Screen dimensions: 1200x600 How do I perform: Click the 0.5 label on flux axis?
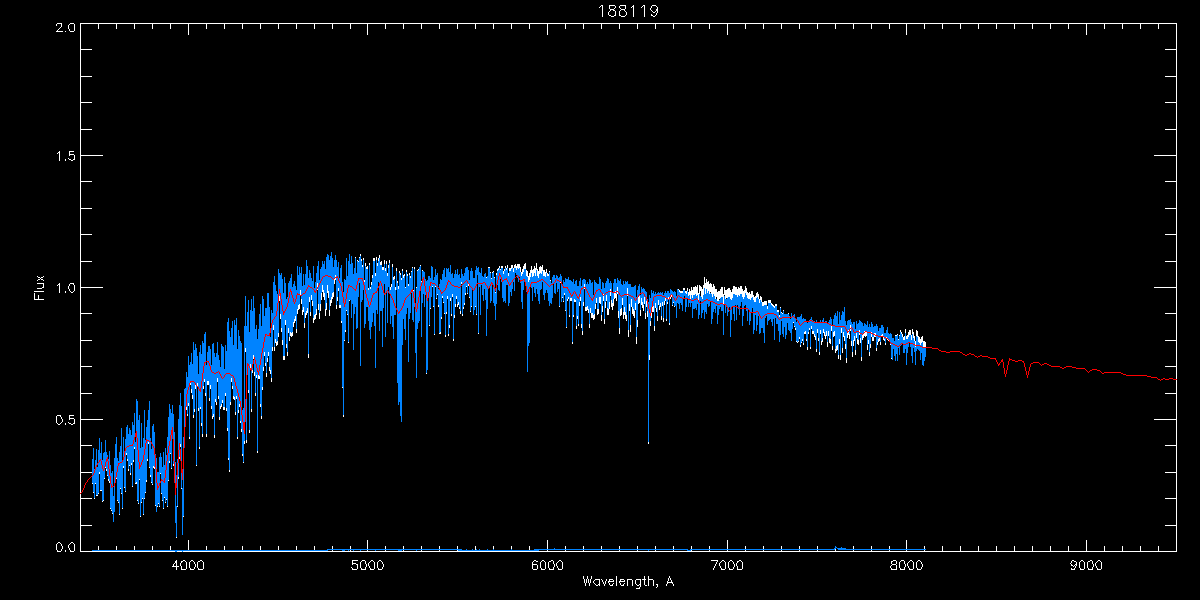(x=65, y=419)
